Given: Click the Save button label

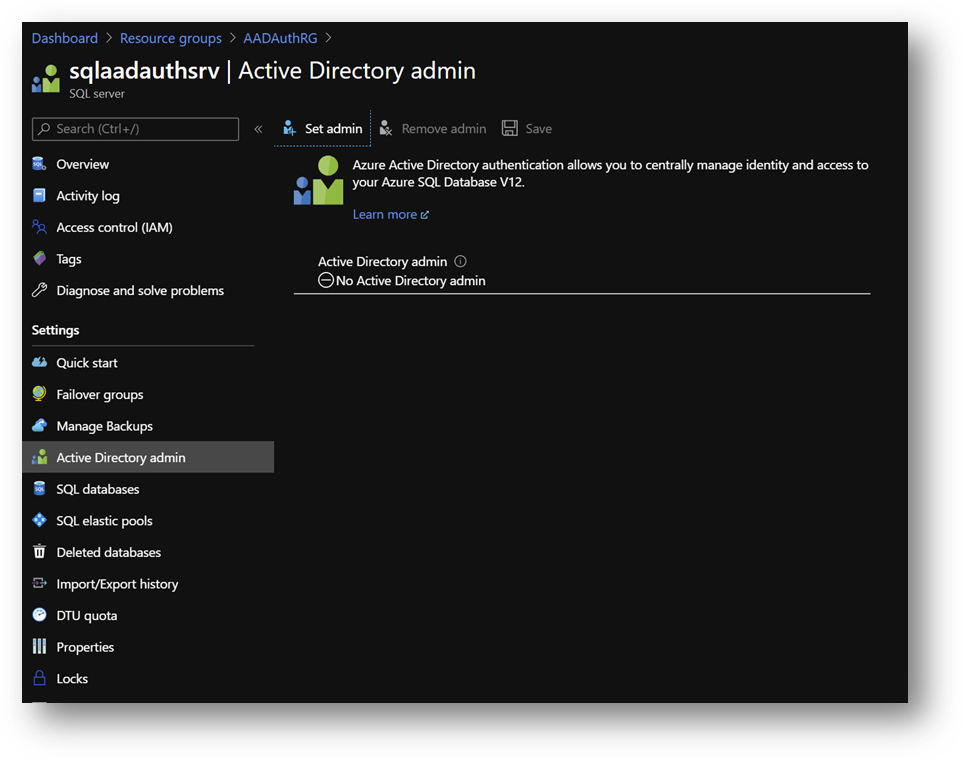Looking at the screenshot, I should 539,129.
